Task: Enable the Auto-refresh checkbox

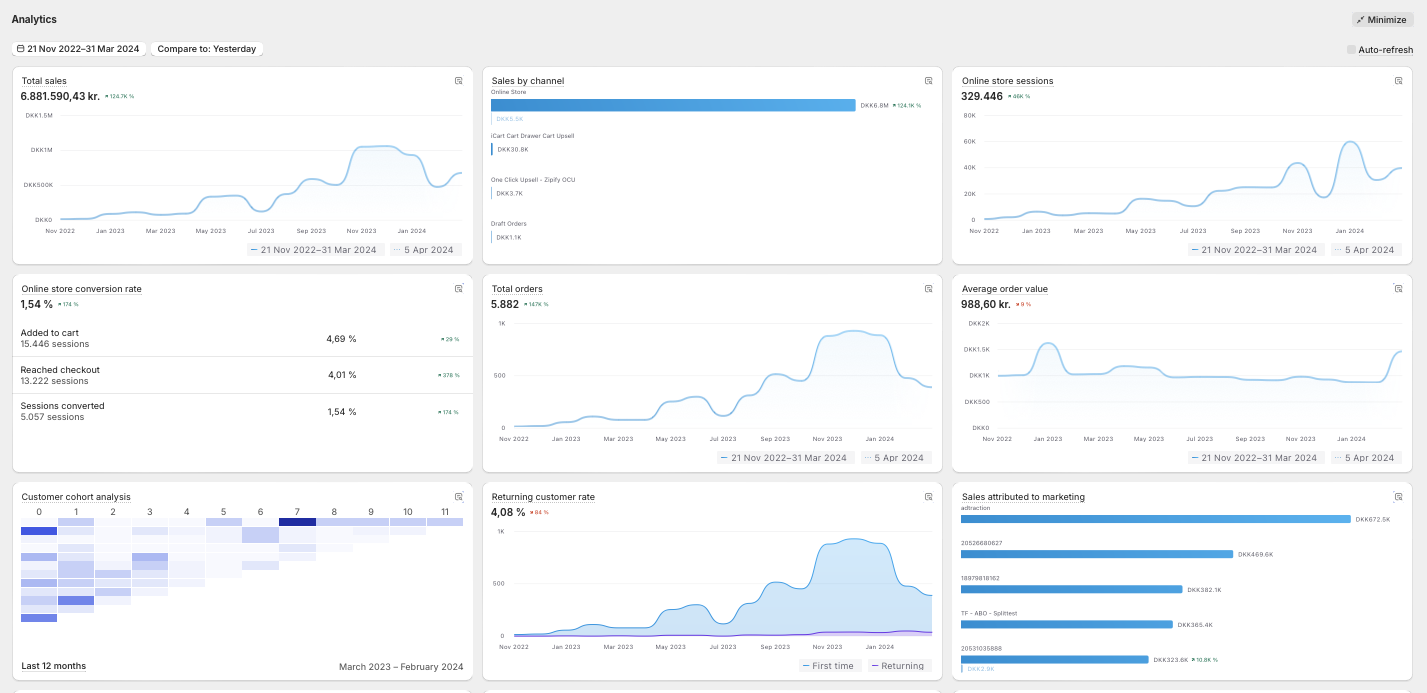Action: [x=1352, y=50]
